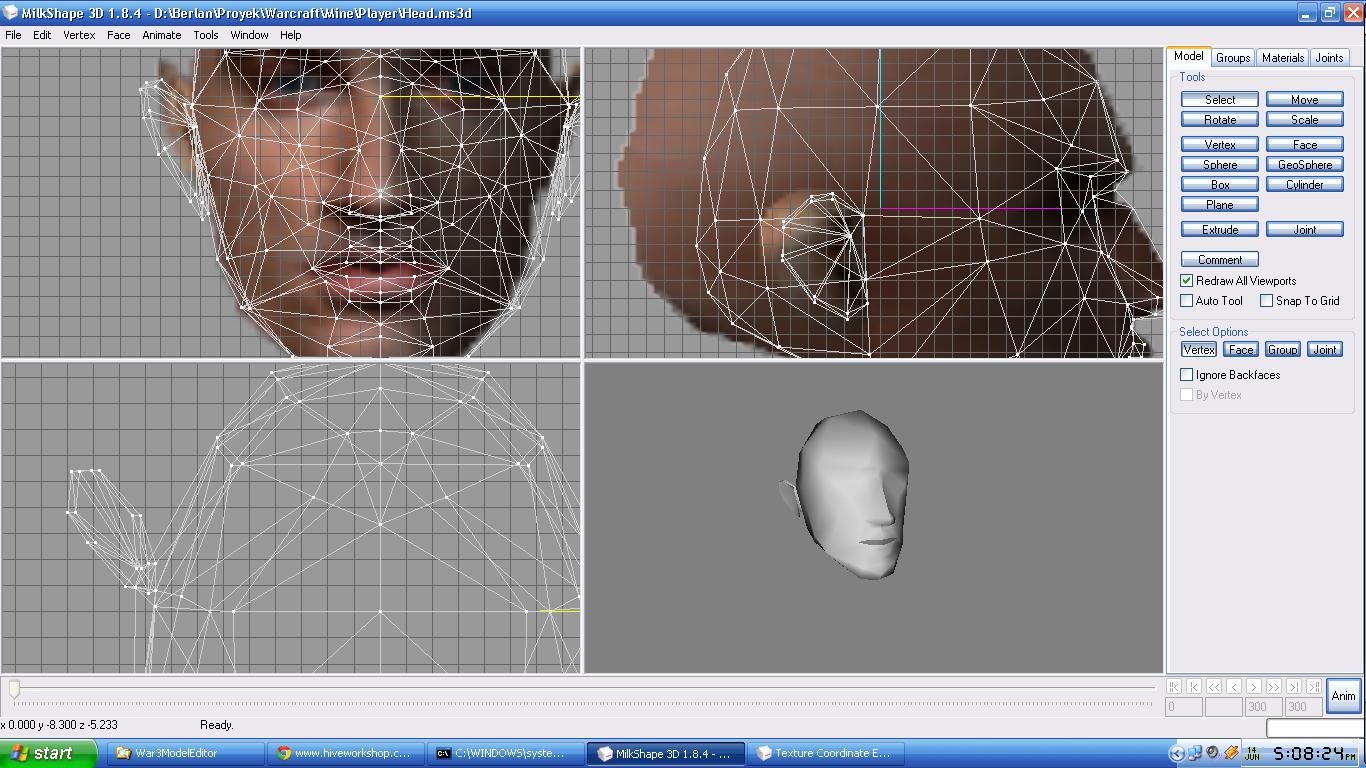The image size is (1366, 768).
Task: Enable Ignore Backfaces checkbox
Action: (1187, 375)
